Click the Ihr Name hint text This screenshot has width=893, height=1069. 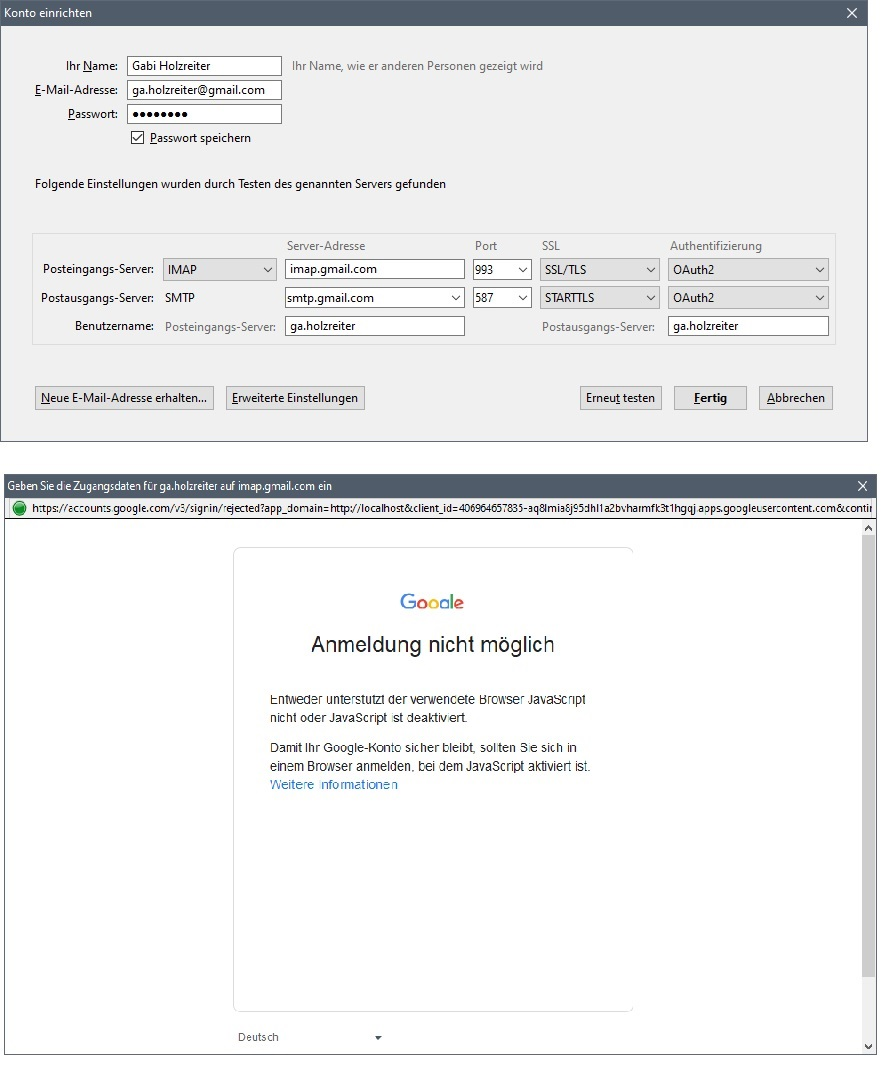417,66
